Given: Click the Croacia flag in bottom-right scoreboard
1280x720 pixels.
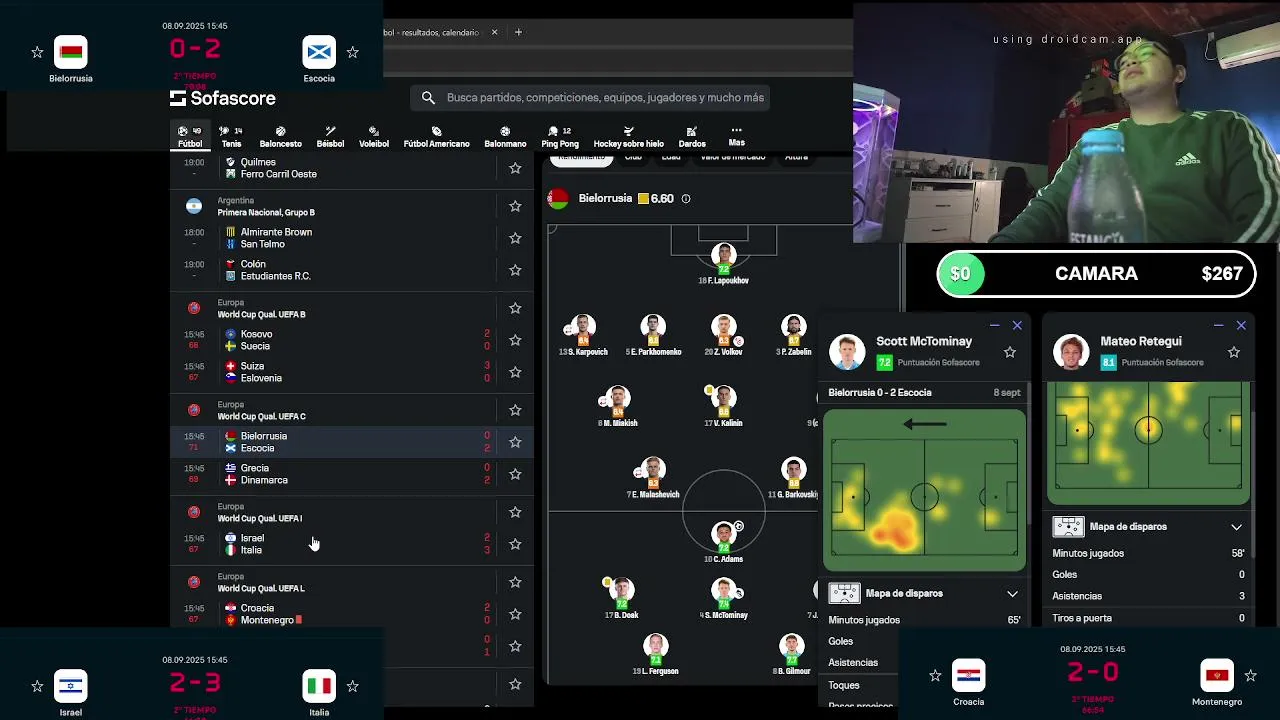Looking at the screenshot, I should tap(968, 676).
